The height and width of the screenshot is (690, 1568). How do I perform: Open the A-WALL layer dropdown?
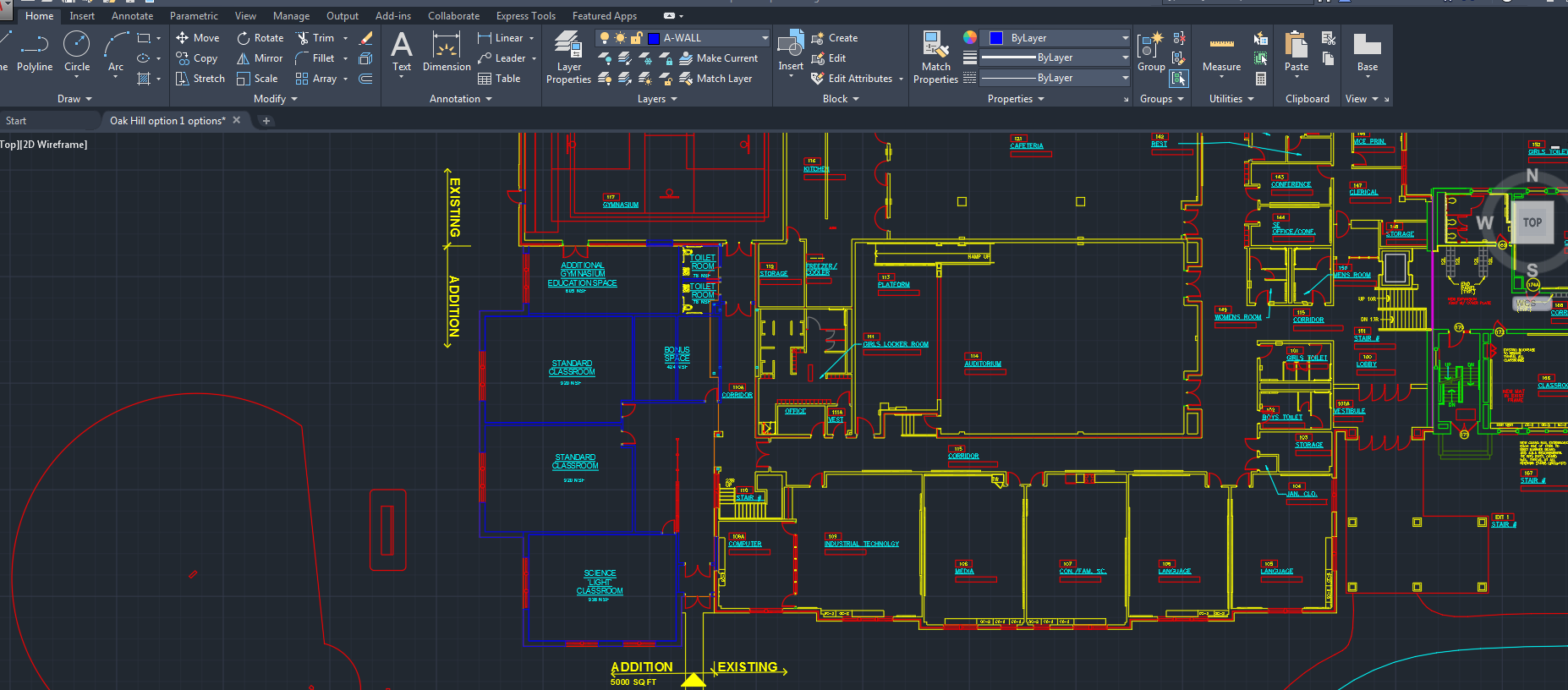coord(765,38)
